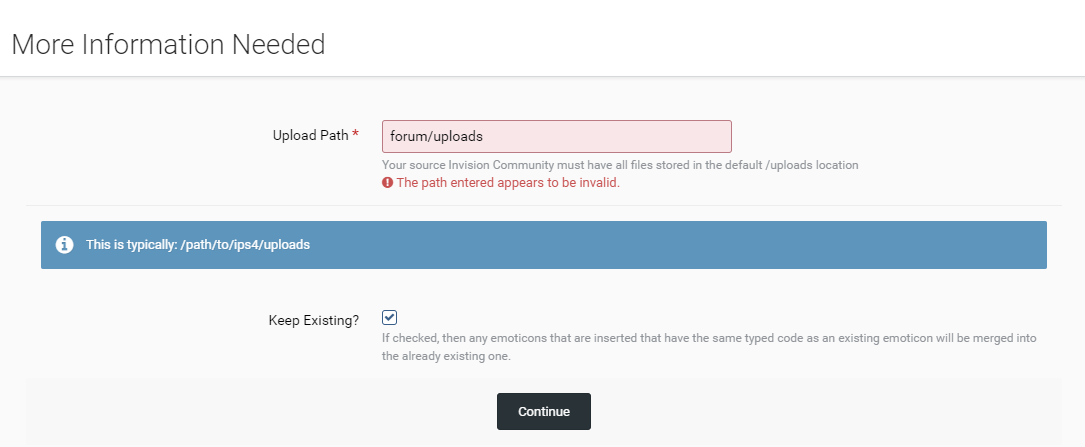Select the invalid path error message
The width and height of the screenshot is (1085, 447).
[x=508, y=183]
